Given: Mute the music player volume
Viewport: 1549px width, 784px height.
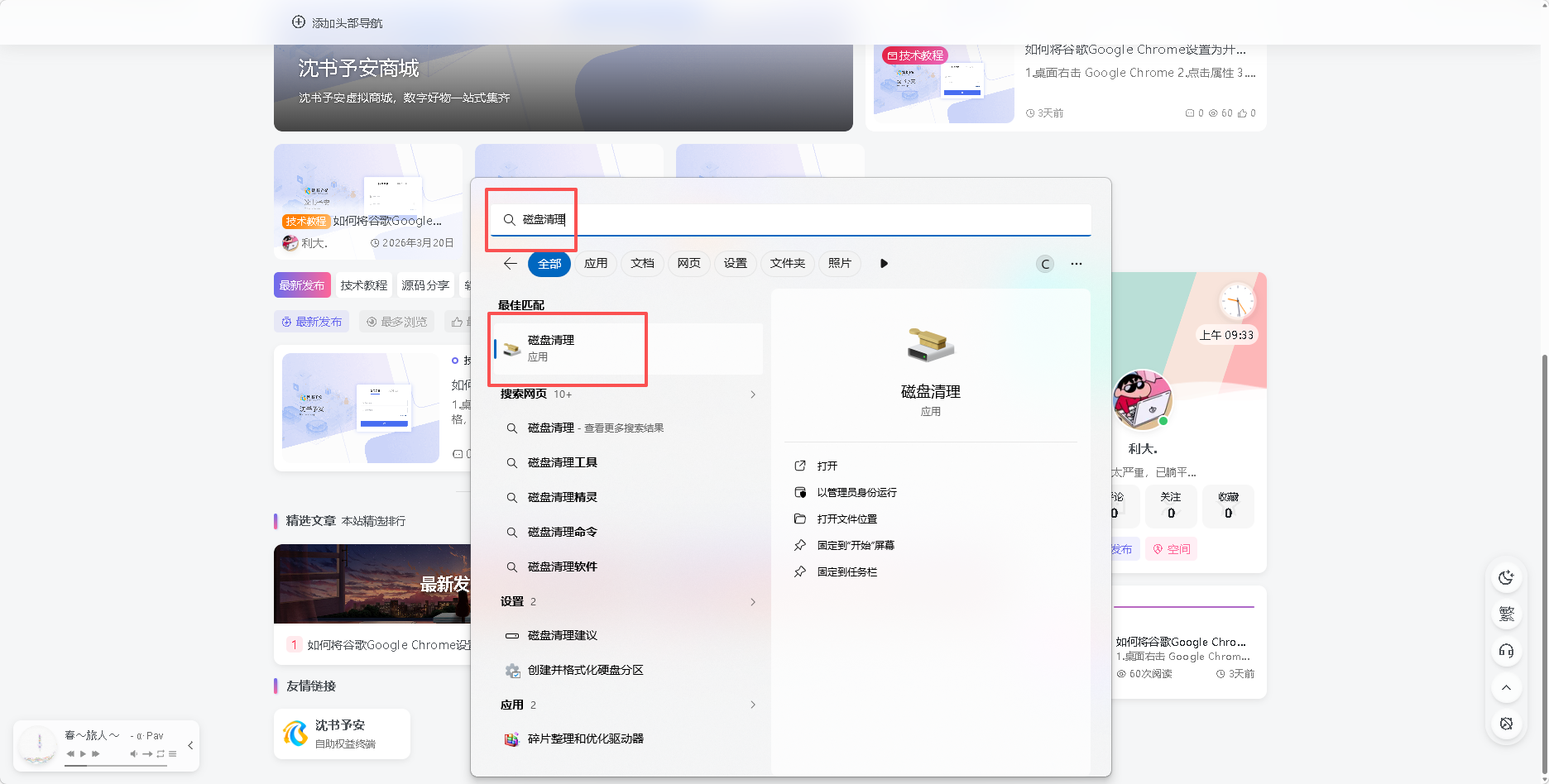Looking at the screenshot, I should pyautogui.click(x=133, y=753).
